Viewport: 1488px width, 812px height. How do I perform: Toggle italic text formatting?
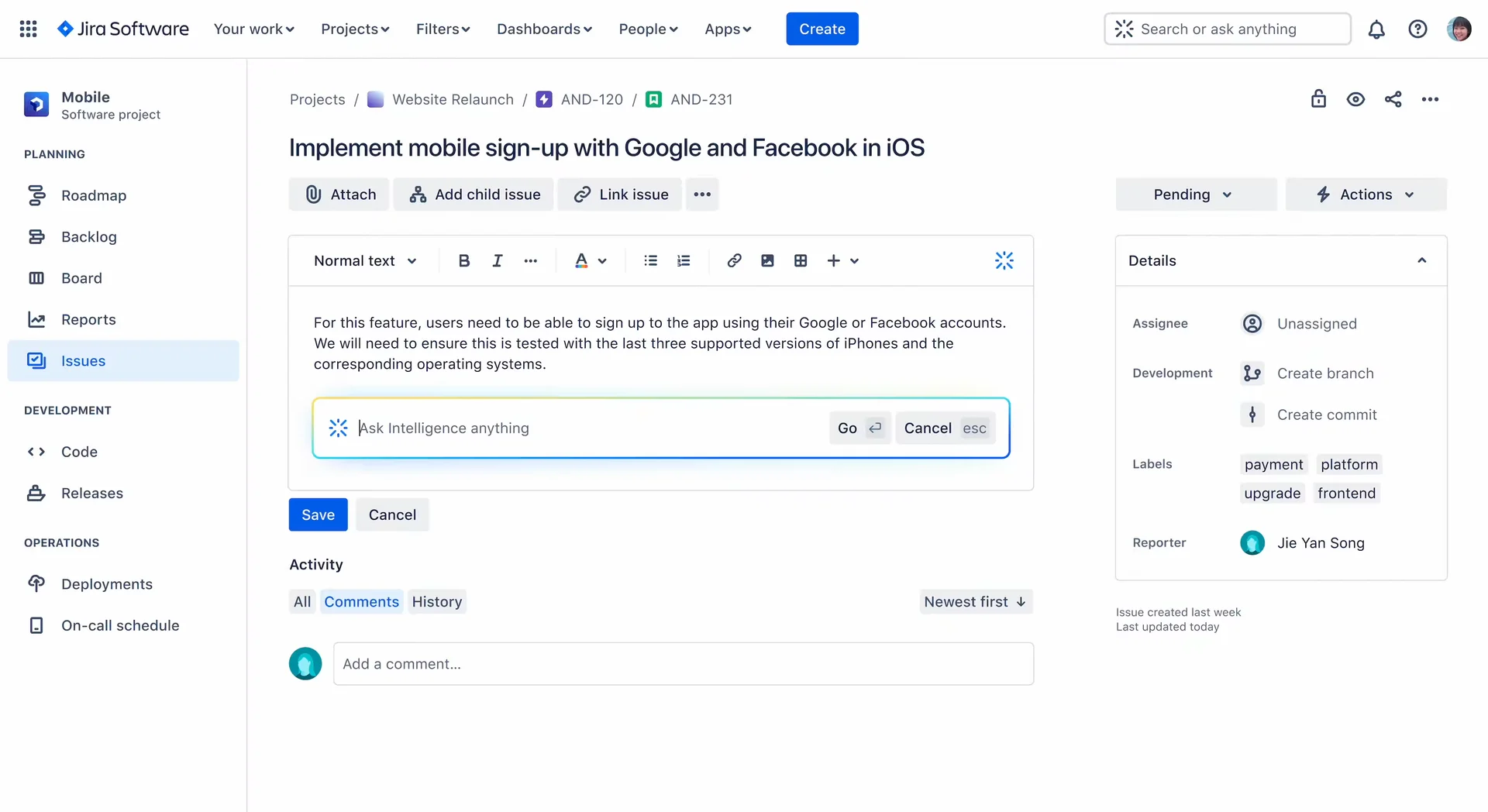tap(497, 261)
